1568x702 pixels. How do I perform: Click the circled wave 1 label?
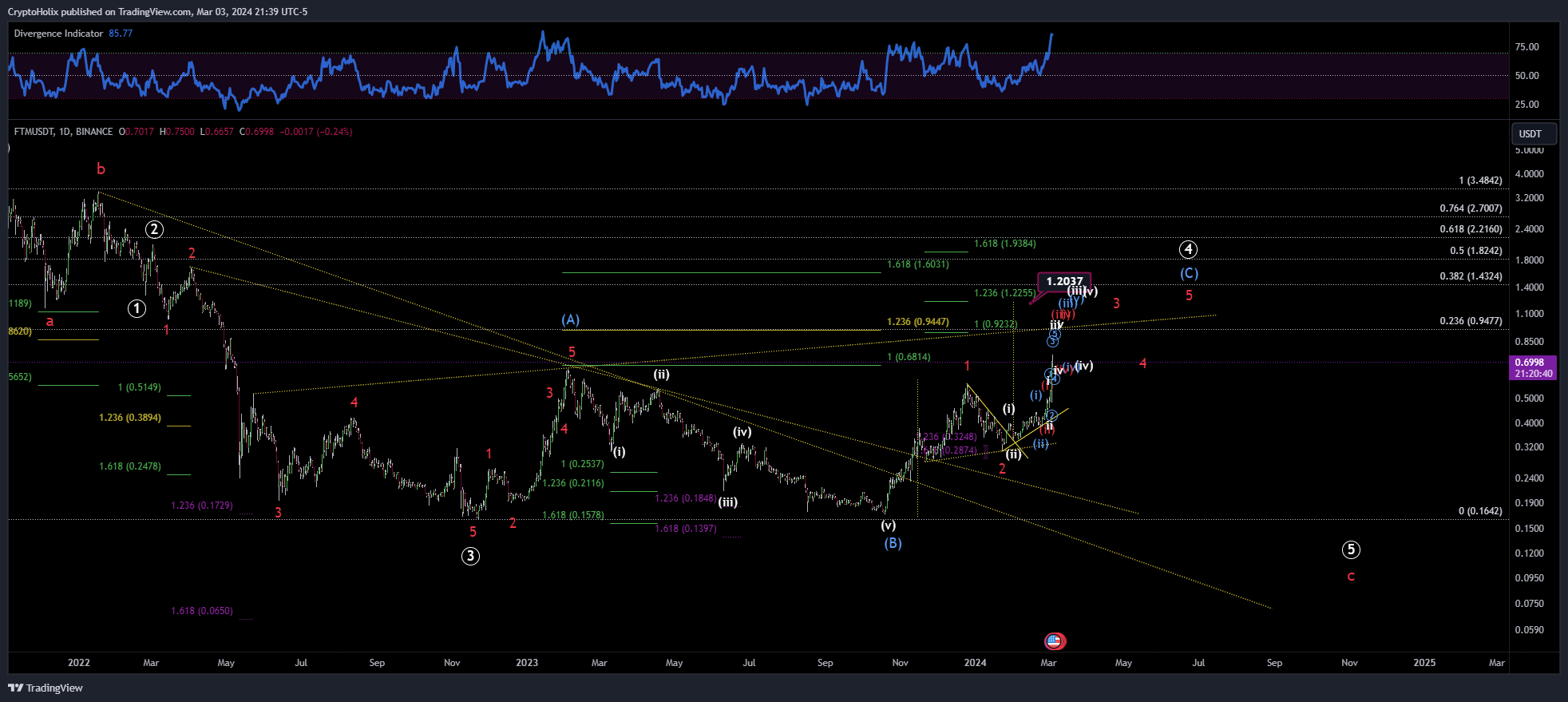[x=137, y=308]
